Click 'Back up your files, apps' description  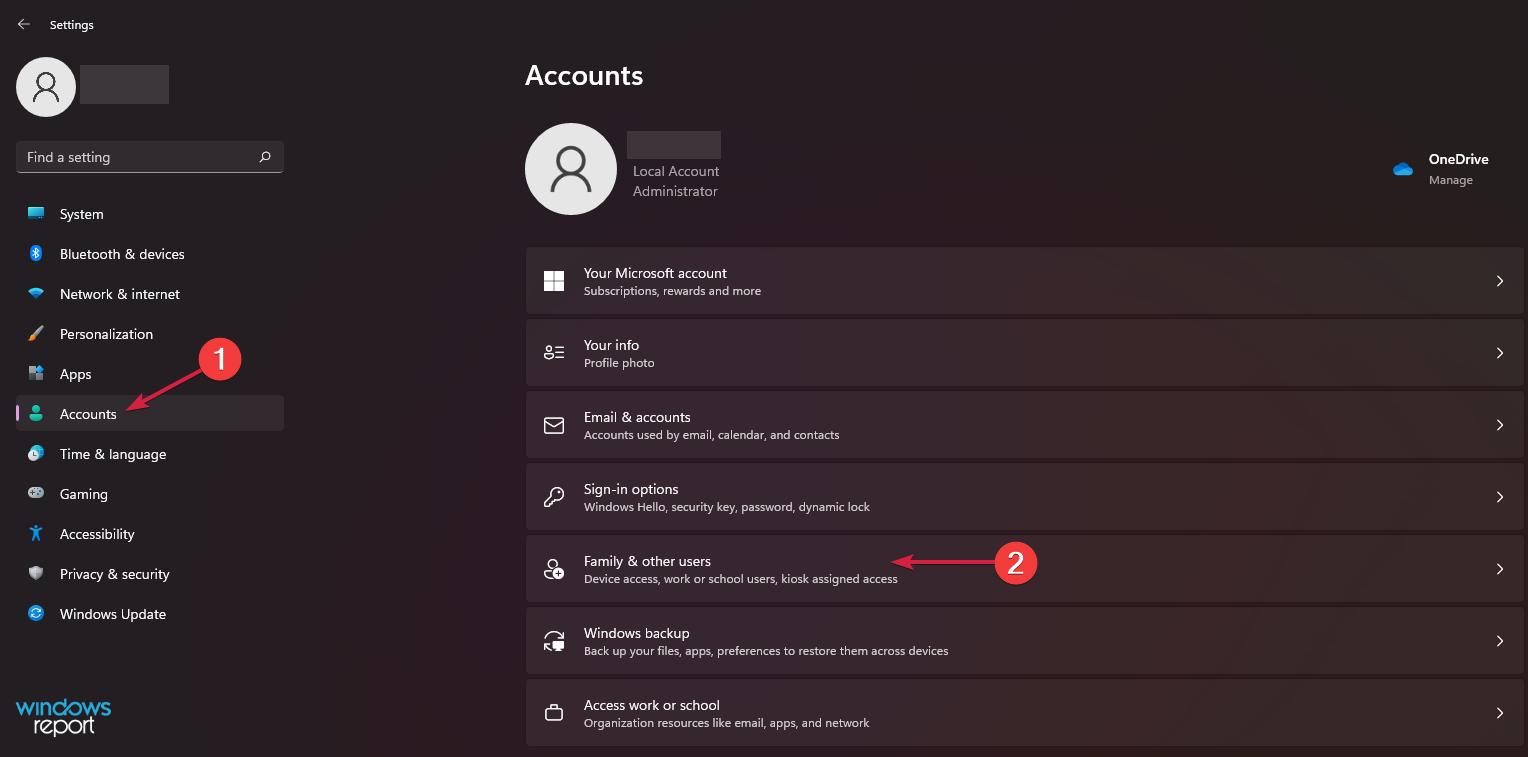pyautogui.click(x=766, y=651)
